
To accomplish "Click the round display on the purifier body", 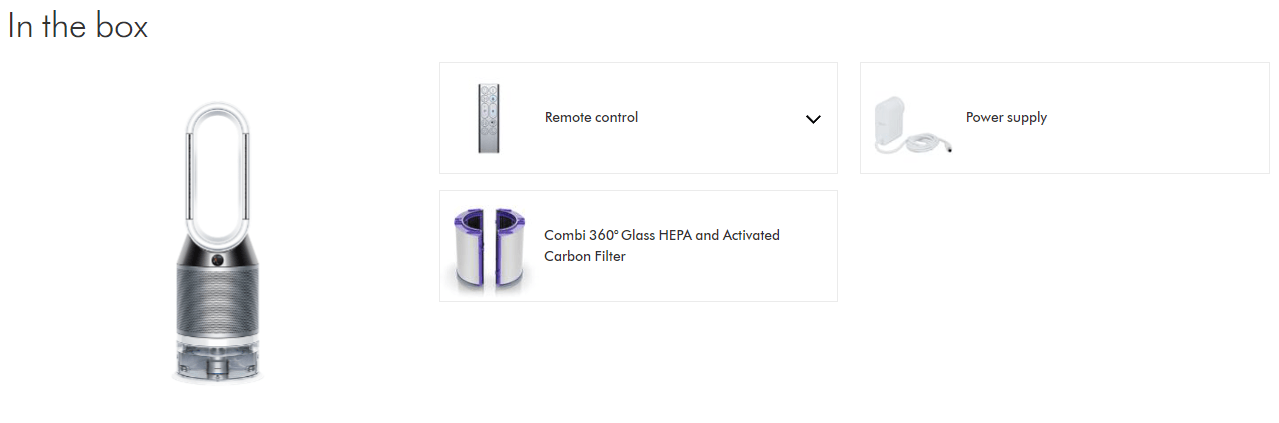I will pos(216,259).
